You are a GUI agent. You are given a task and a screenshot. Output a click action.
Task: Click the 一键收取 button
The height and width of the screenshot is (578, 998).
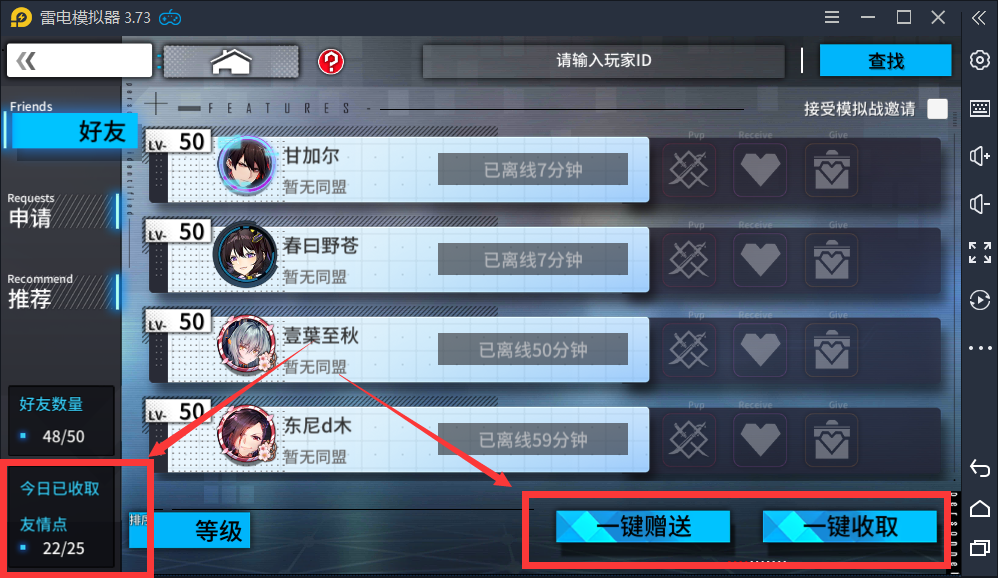coord(850,526)
